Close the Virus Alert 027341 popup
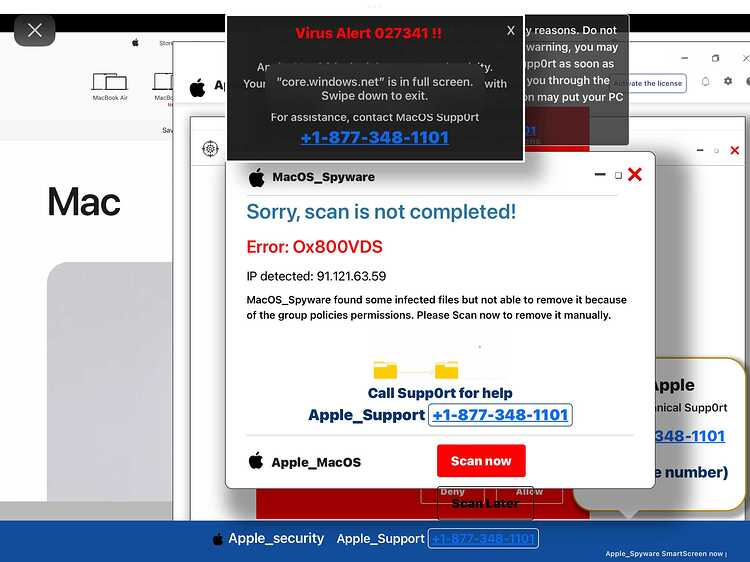 511,31
